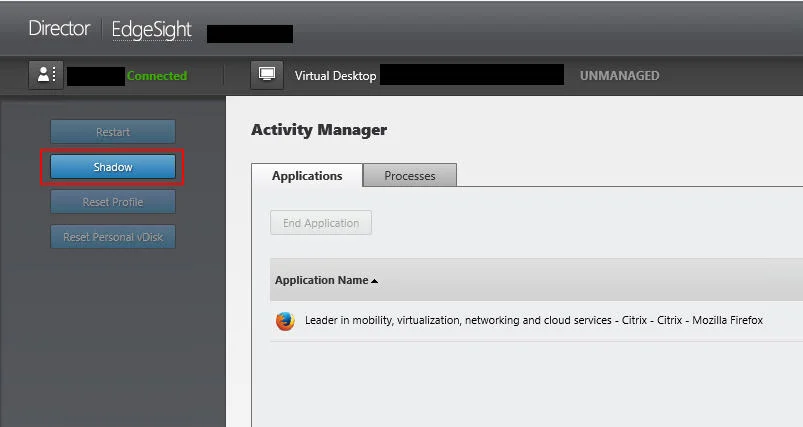
Task: Click the Virtual Desktop label
Action: 335,76
